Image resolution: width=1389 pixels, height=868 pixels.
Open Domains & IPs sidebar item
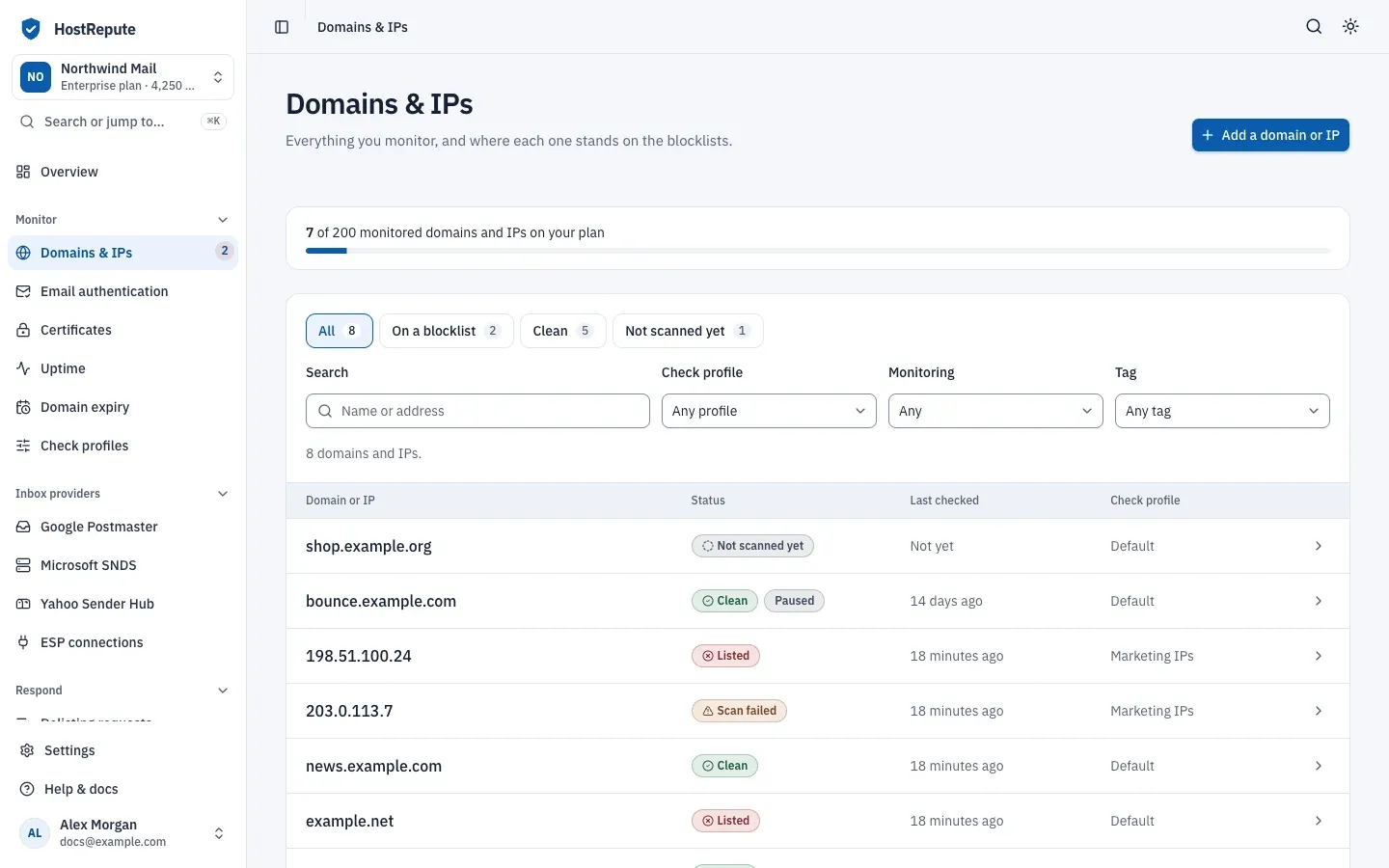123,253
